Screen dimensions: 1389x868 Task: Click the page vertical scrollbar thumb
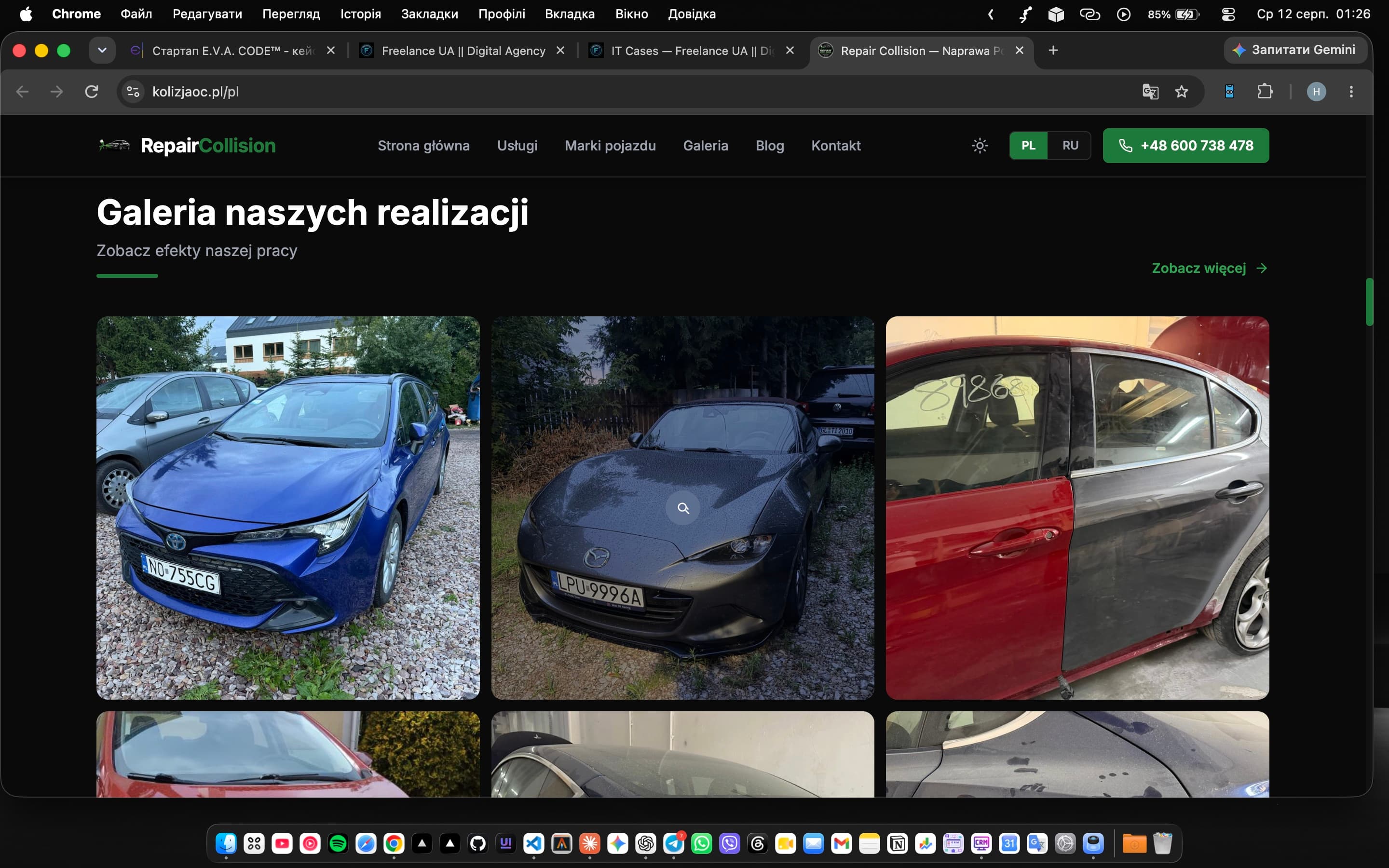1370,302
